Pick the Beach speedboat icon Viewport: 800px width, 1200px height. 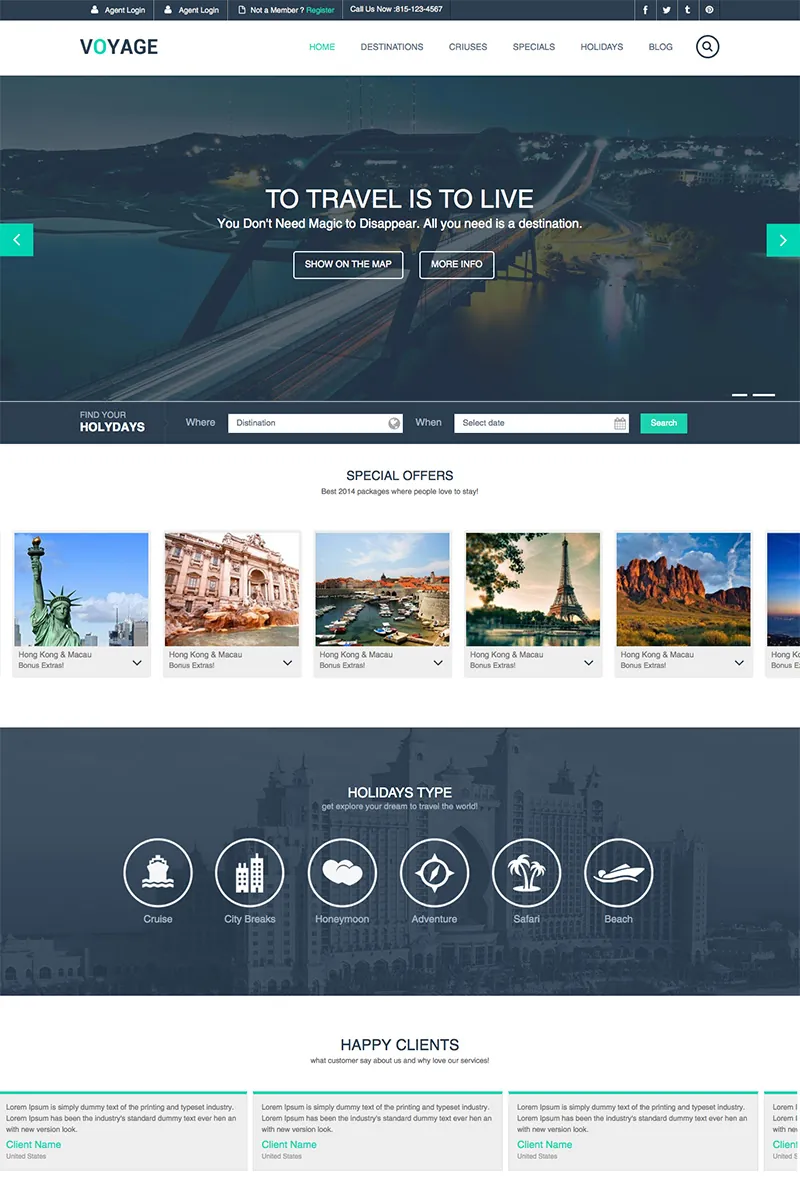coord(618,873)
